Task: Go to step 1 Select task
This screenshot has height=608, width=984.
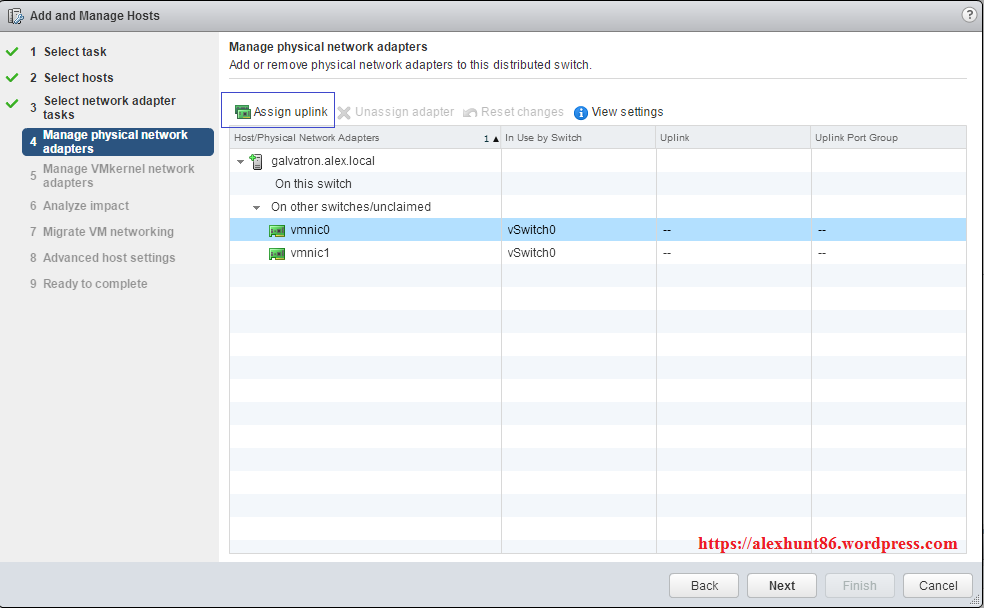Action: click(75, 52)
